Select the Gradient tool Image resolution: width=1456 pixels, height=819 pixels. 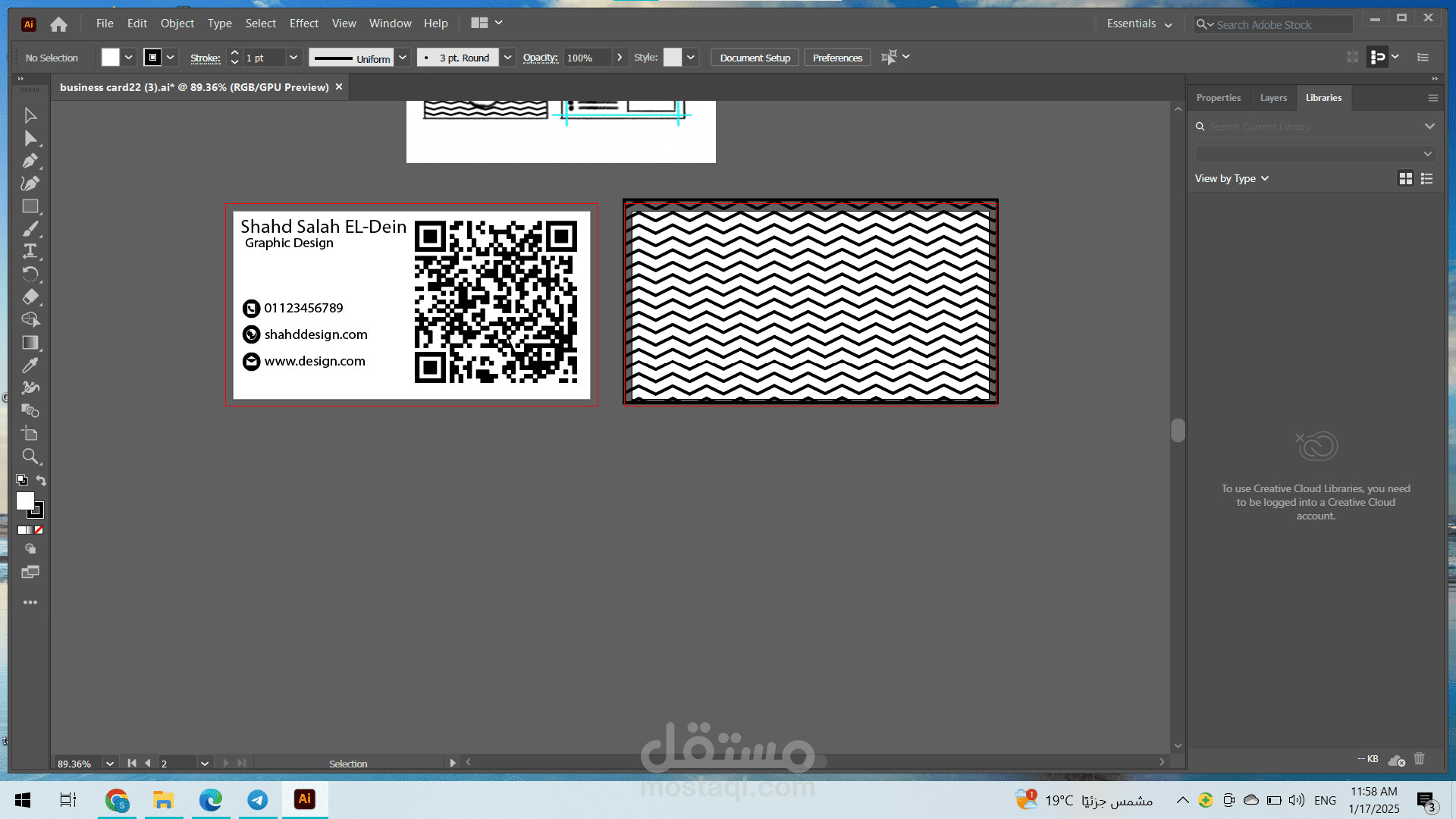[x=30, y=343]
